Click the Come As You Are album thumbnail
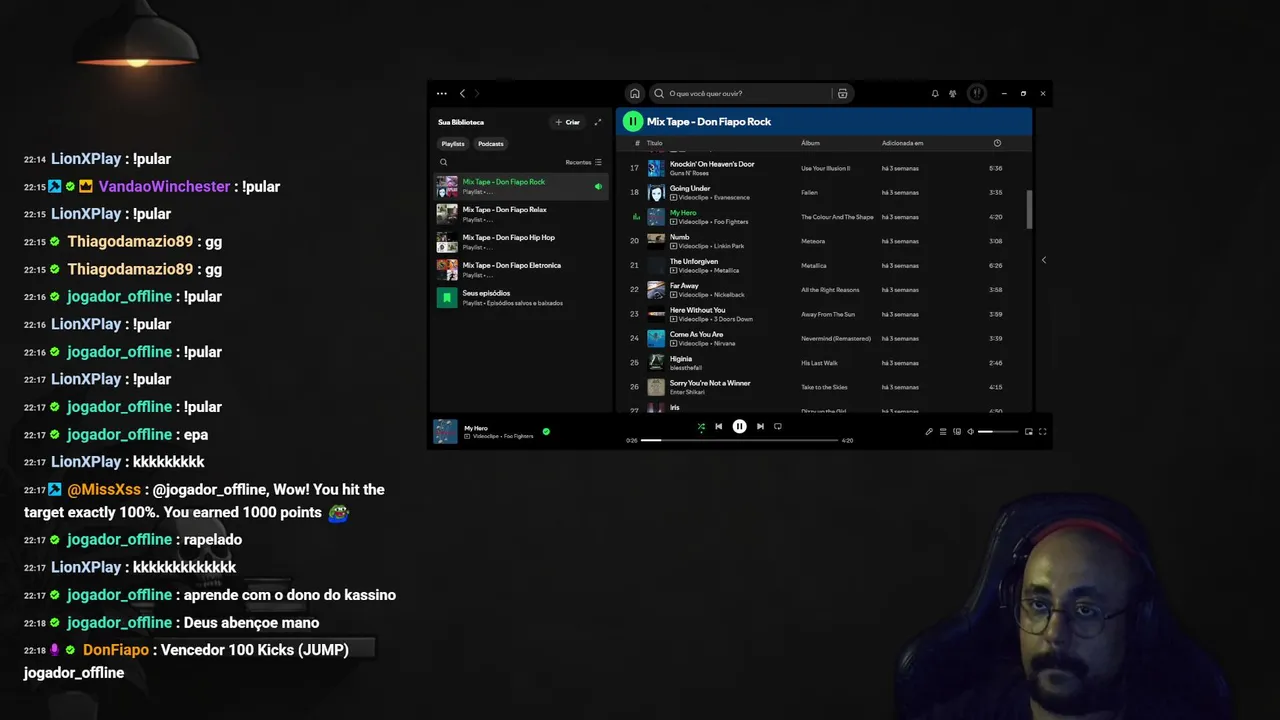The image size is (1280, 720). pyautogui.click(x=656, y=338)
